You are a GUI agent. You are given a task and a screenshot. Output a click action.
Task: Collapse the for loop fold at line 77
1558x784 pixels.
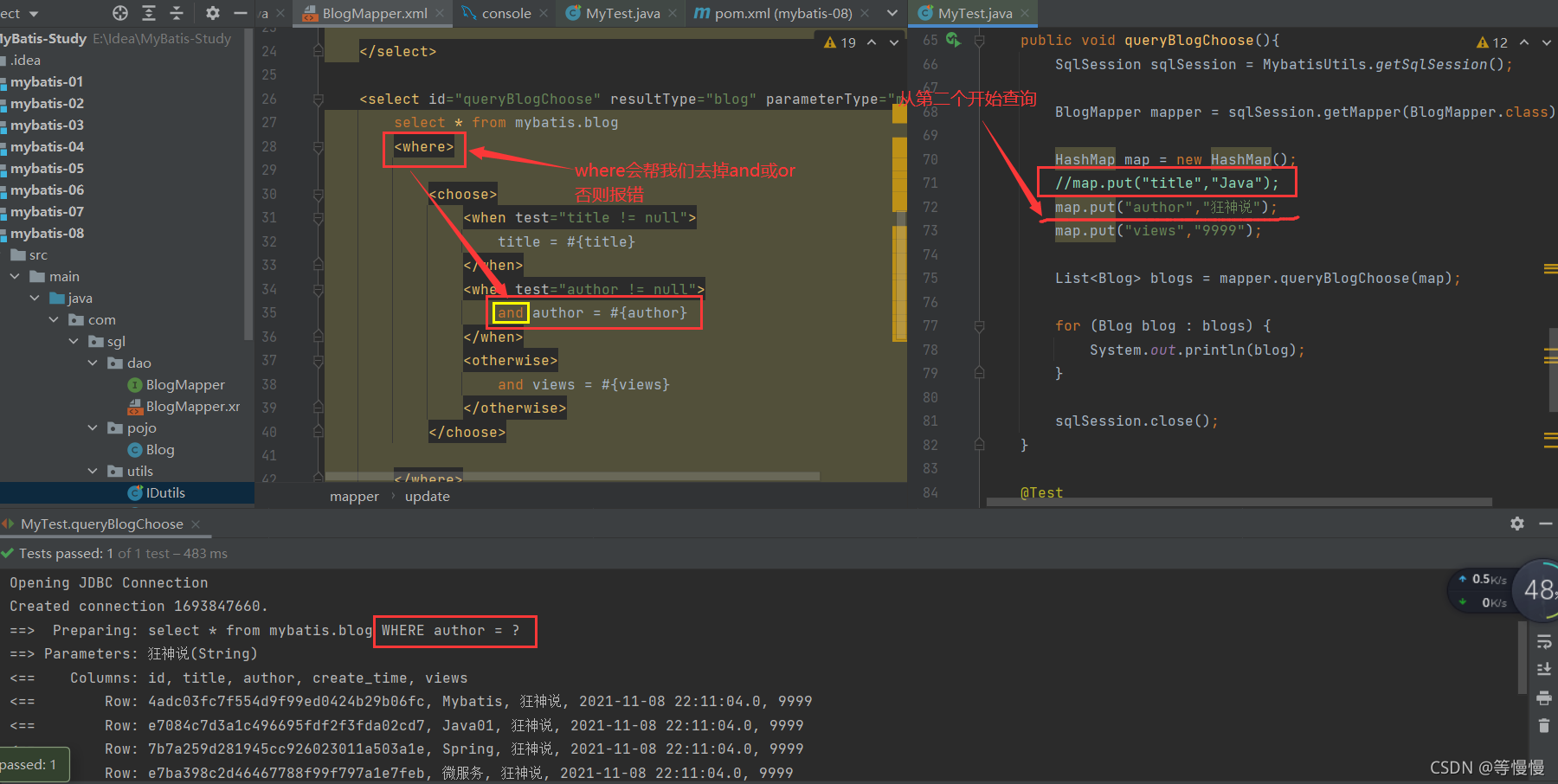(x=979, y=326)
